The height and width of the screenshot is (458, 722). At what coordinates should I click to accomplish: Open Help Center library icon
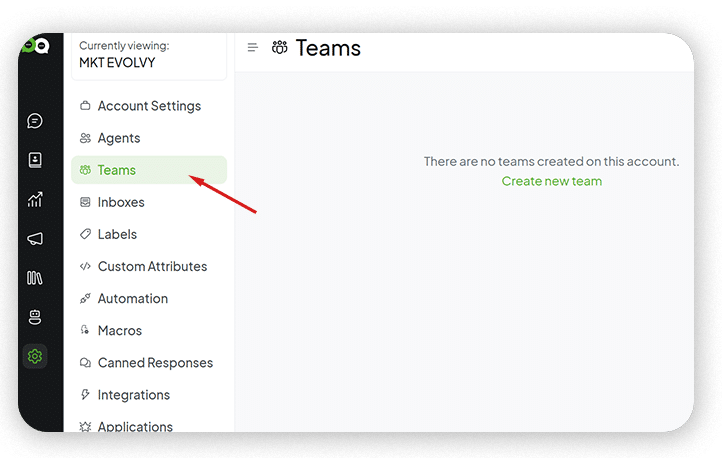[35, 278]
